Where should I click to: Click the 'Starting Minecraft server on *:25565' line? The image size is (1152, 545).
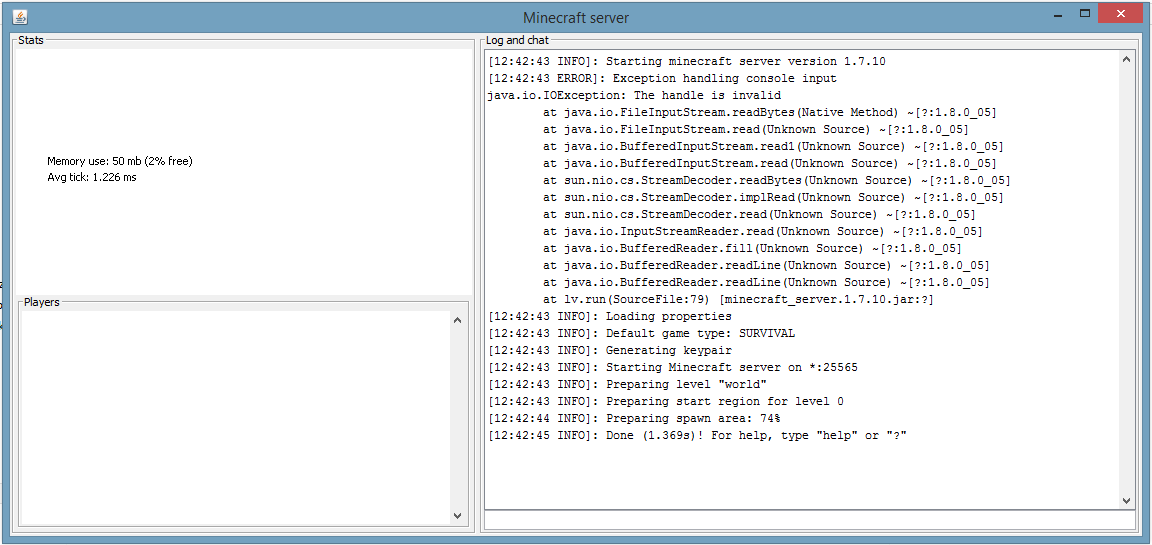click(672, 367)
